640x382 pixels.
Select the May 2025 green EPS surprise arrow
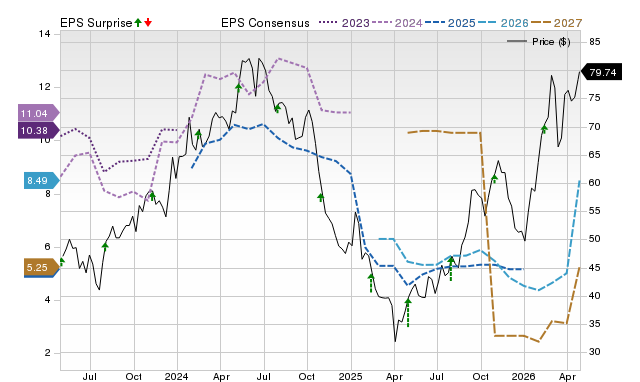point(408,313)
